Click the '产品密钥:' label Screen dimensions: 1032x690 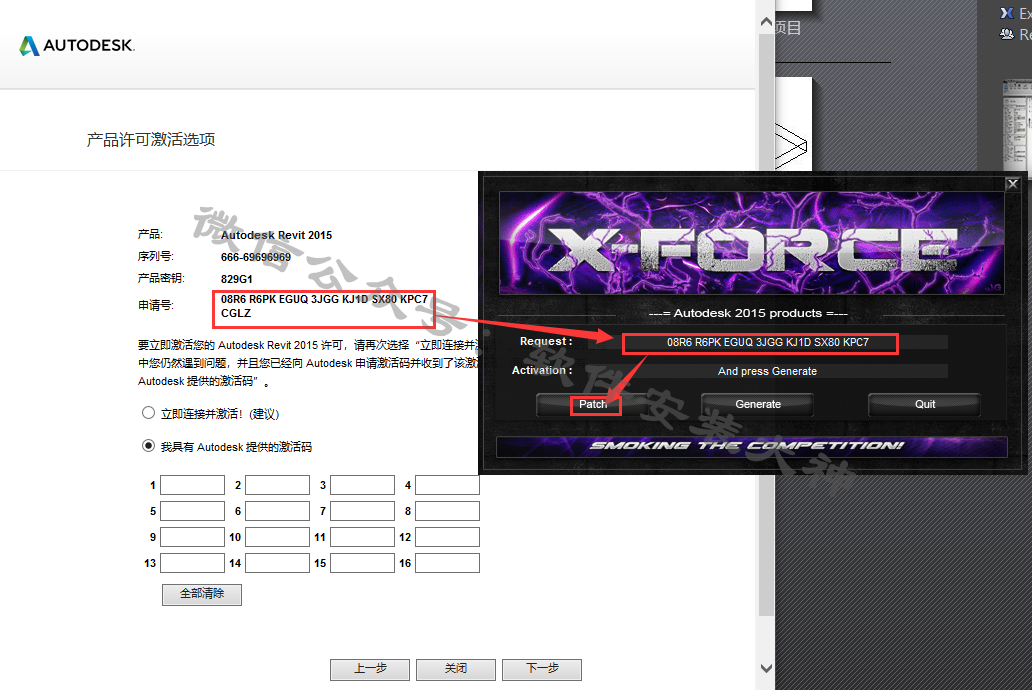pos(161,279)
